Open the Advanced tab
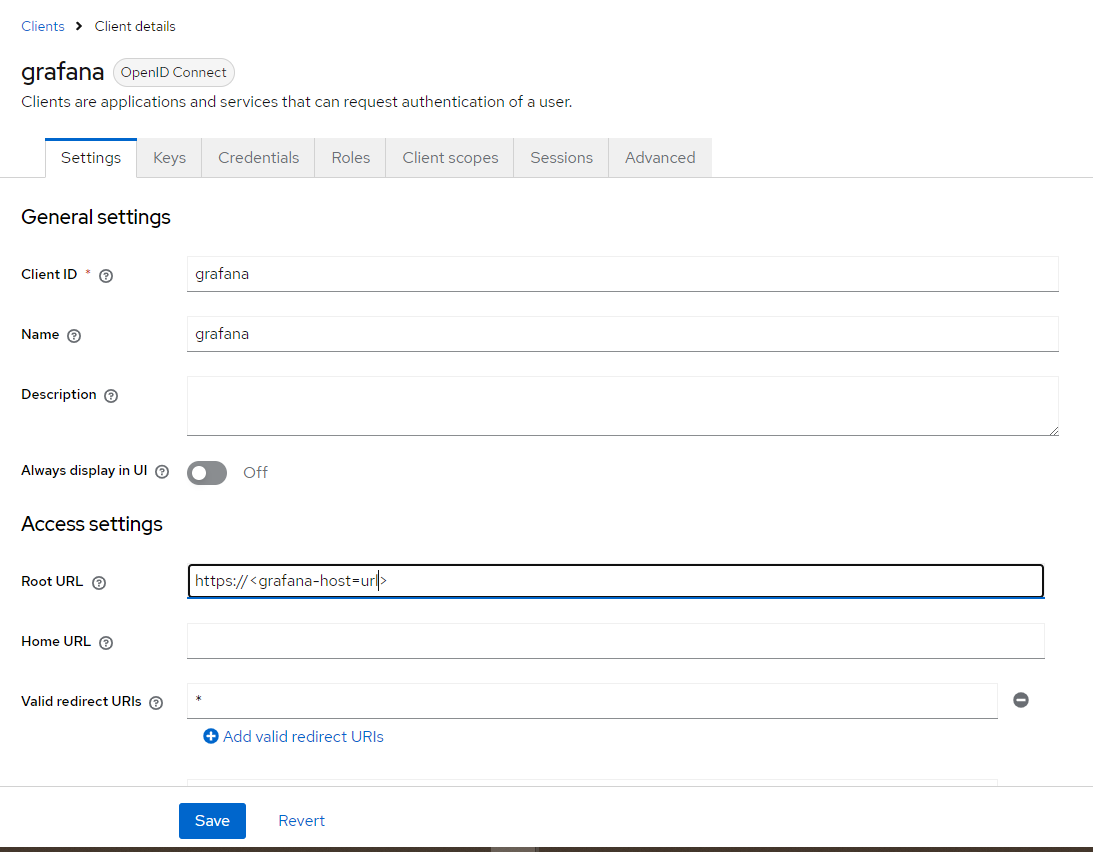This screenshot has width=1093, height=852. pyautogui.click(x=660, y=158)
